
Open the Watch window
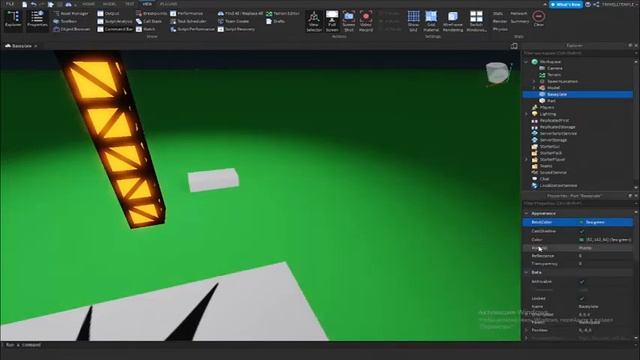pos(146,29)
